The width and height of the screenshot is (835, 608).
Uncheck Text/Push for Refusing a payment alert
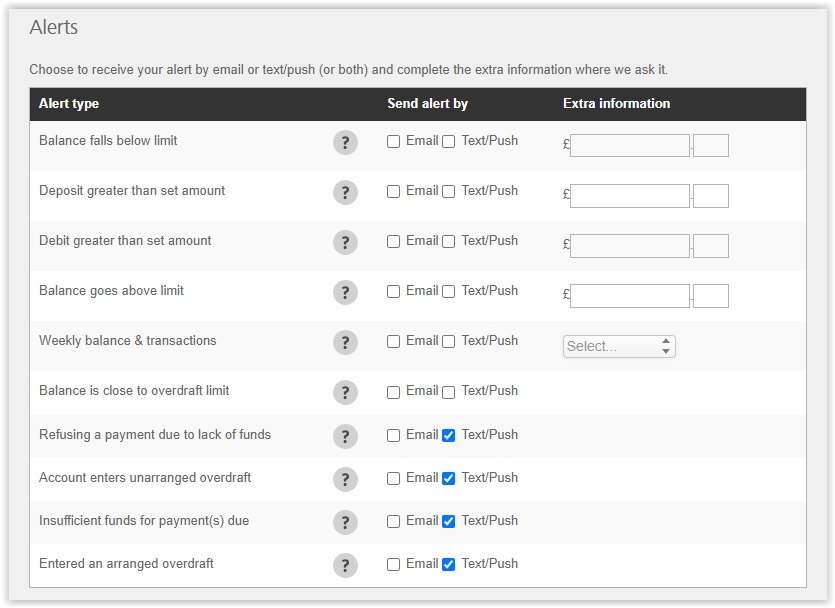(x=448, y=436)
